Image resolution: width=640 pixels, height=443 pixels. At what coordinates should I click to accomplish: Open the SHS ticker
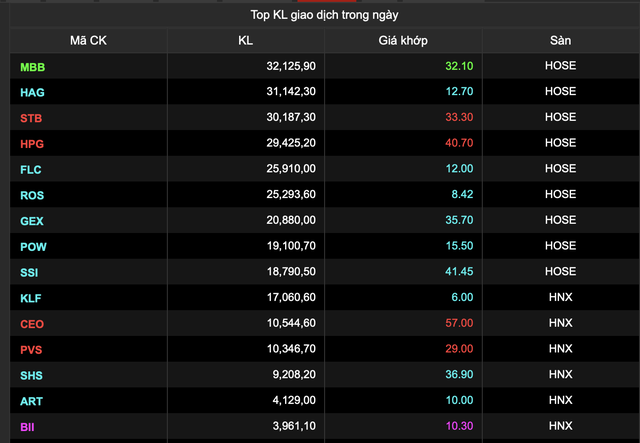tap(32, 375)
